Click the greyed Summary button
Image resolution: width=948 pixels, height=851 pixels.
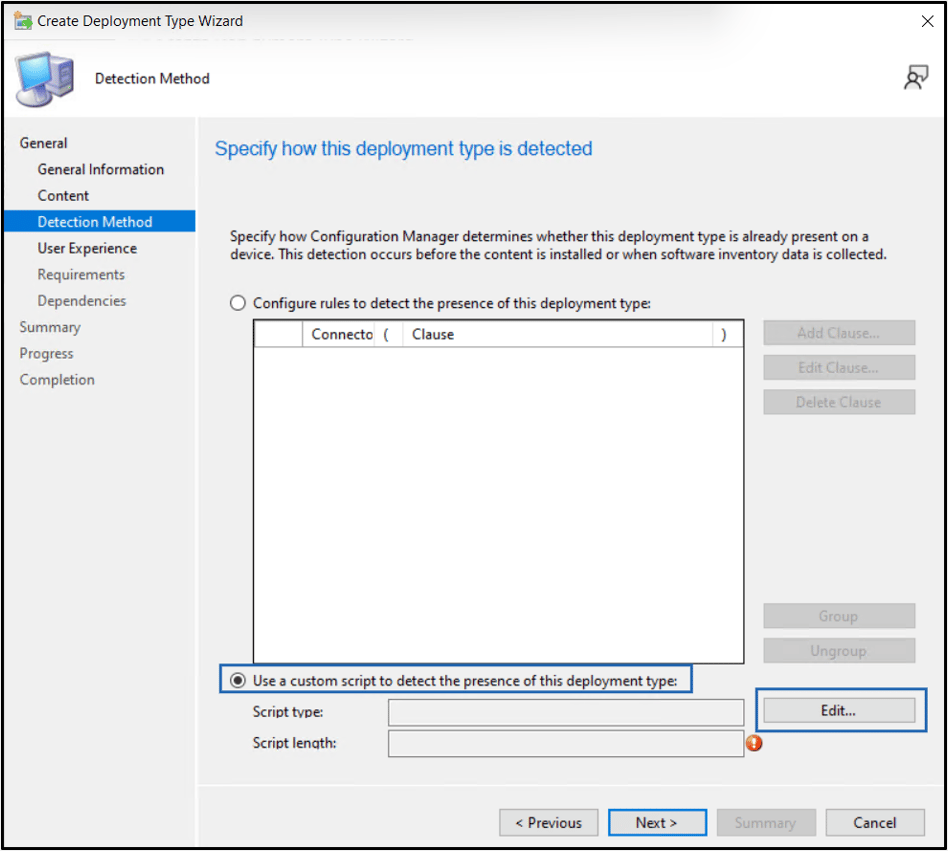pyautogui.click(x=766, y=823)
